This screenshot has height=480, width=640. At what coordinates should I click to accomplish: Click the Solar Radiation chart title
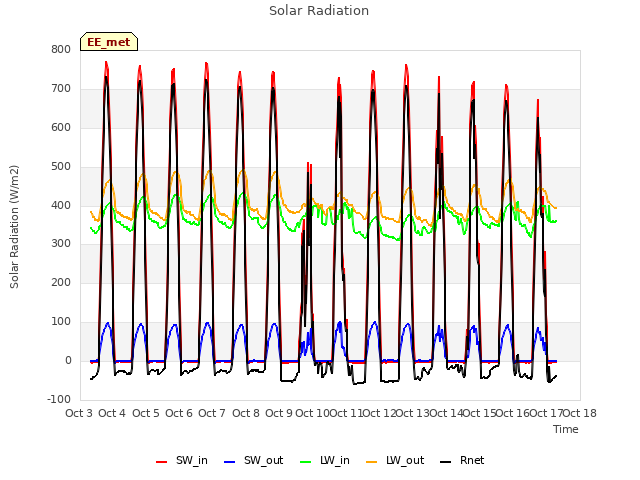pos(319,11)
